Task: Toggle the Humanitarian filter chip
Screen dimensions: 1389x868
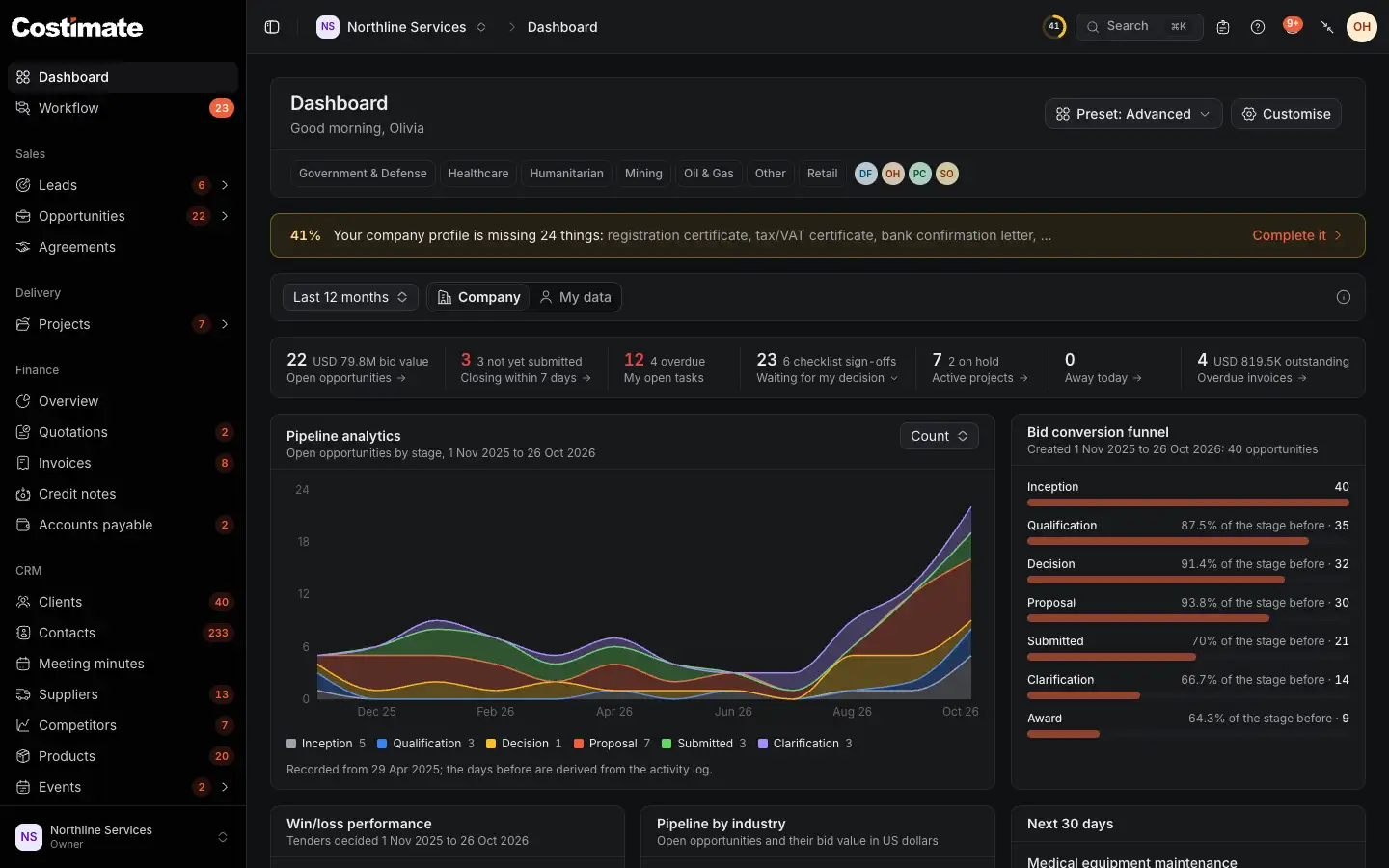Action: 566,174
